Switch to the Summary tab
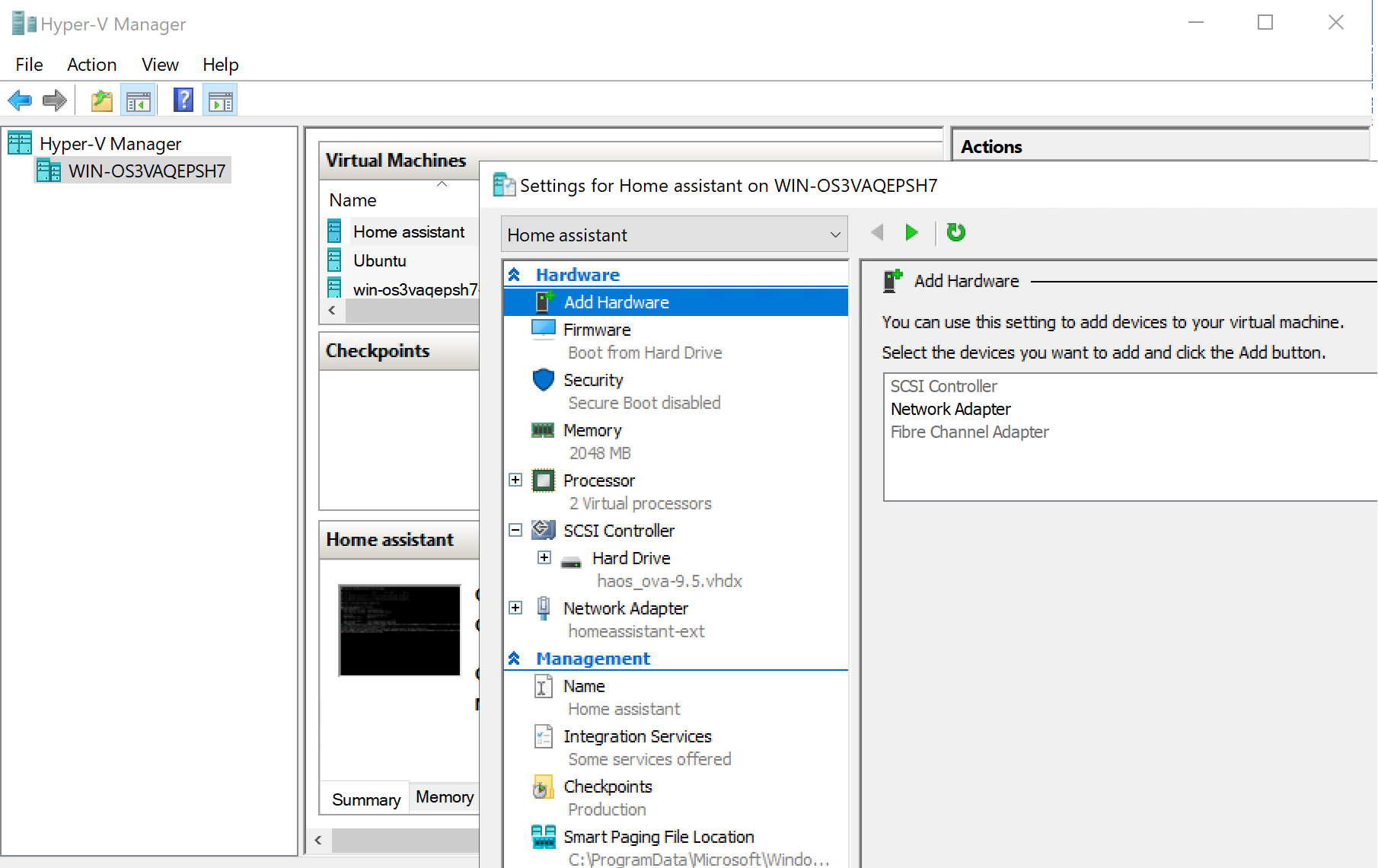 click(365, 799)
